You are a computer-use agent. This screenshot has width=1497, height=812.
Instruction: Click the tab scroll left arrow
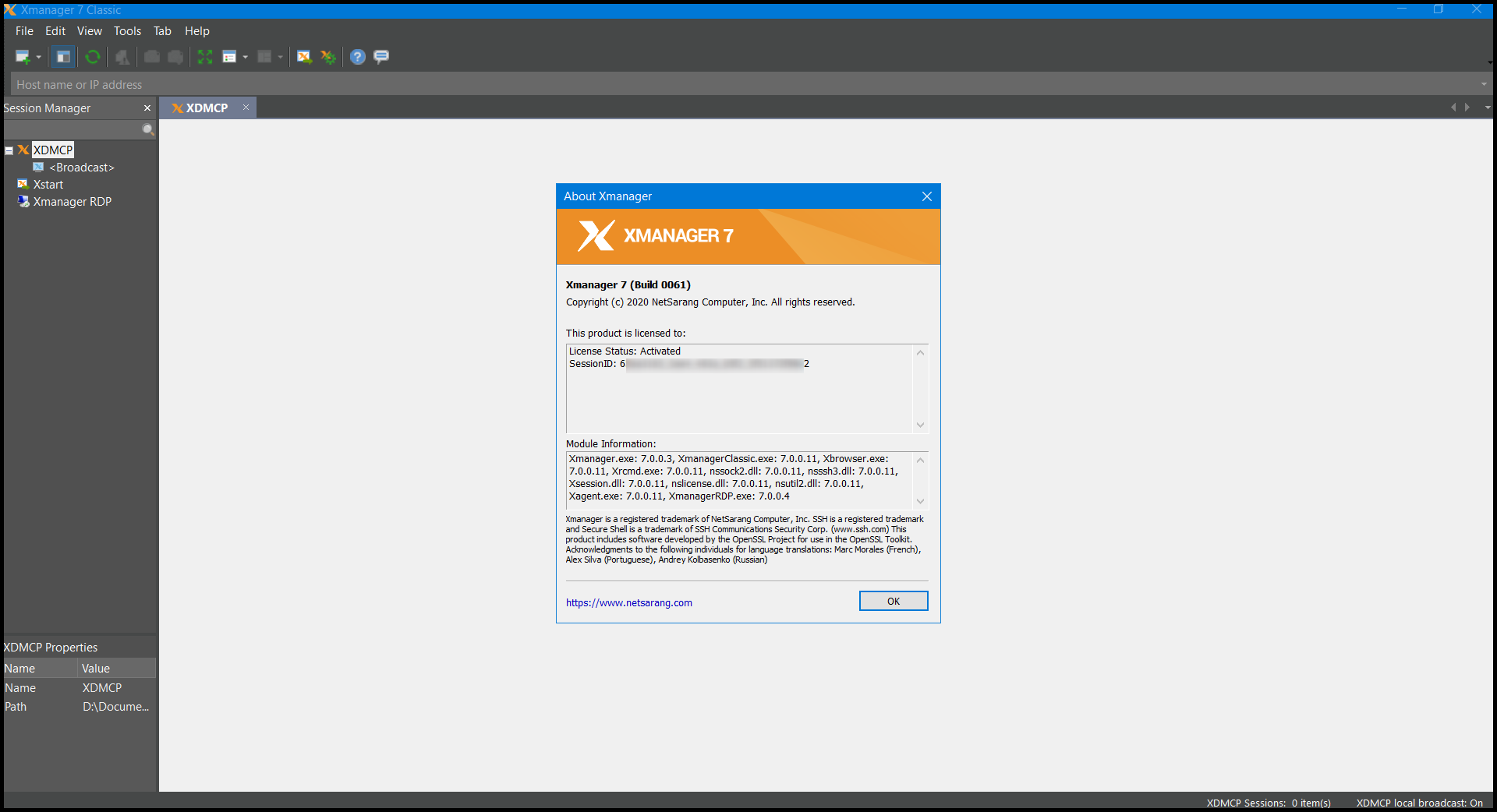1453,108
